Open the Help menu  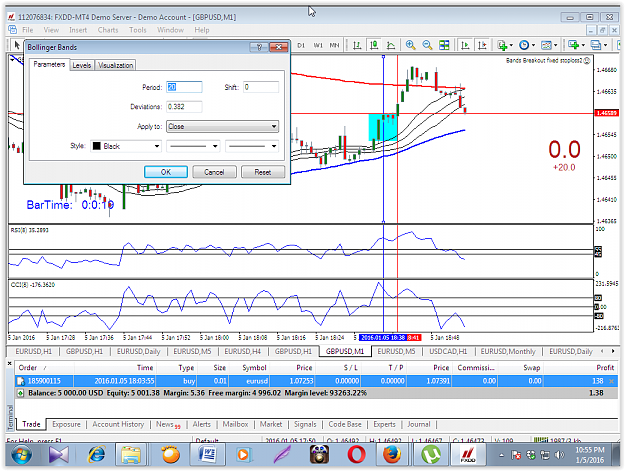pyautogui.click(x=202, y=30)
